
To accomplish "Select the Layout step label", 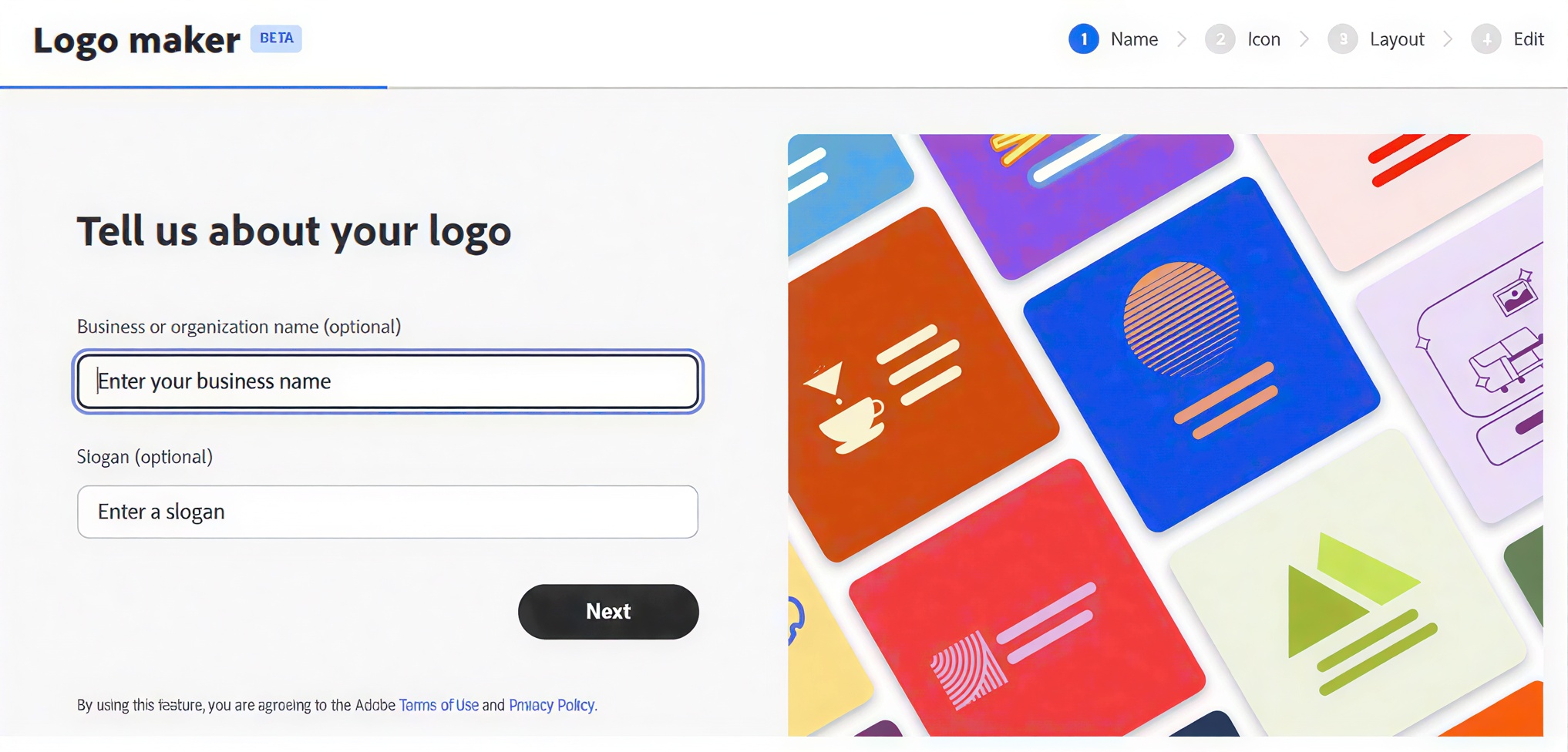I will pos(1396,39).
